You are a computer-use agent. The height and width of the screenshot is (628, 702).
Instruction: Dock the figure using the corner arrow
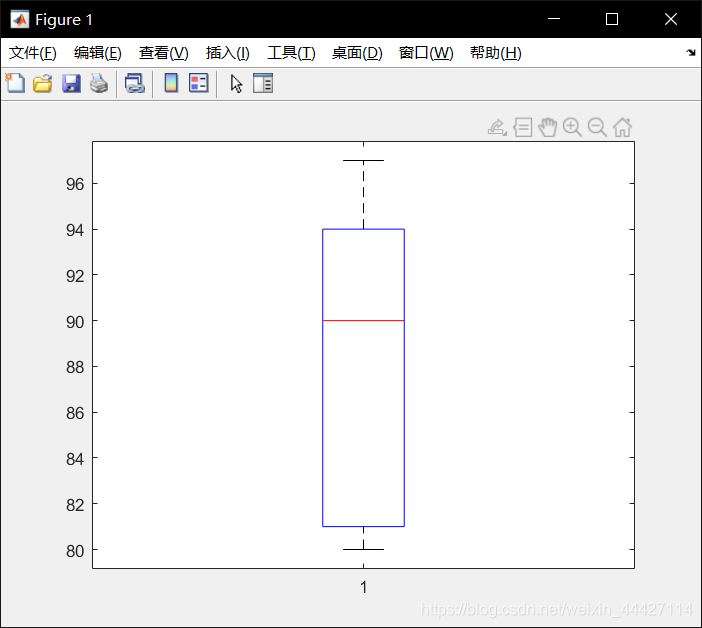pos(691,52)
